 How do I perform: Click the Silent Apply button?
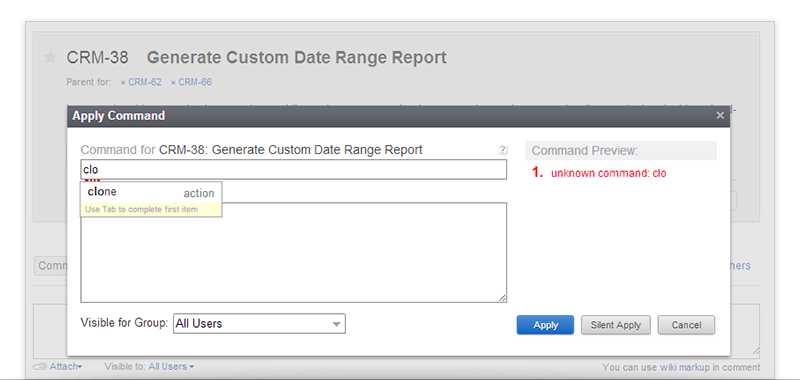[x=615, y=325]
